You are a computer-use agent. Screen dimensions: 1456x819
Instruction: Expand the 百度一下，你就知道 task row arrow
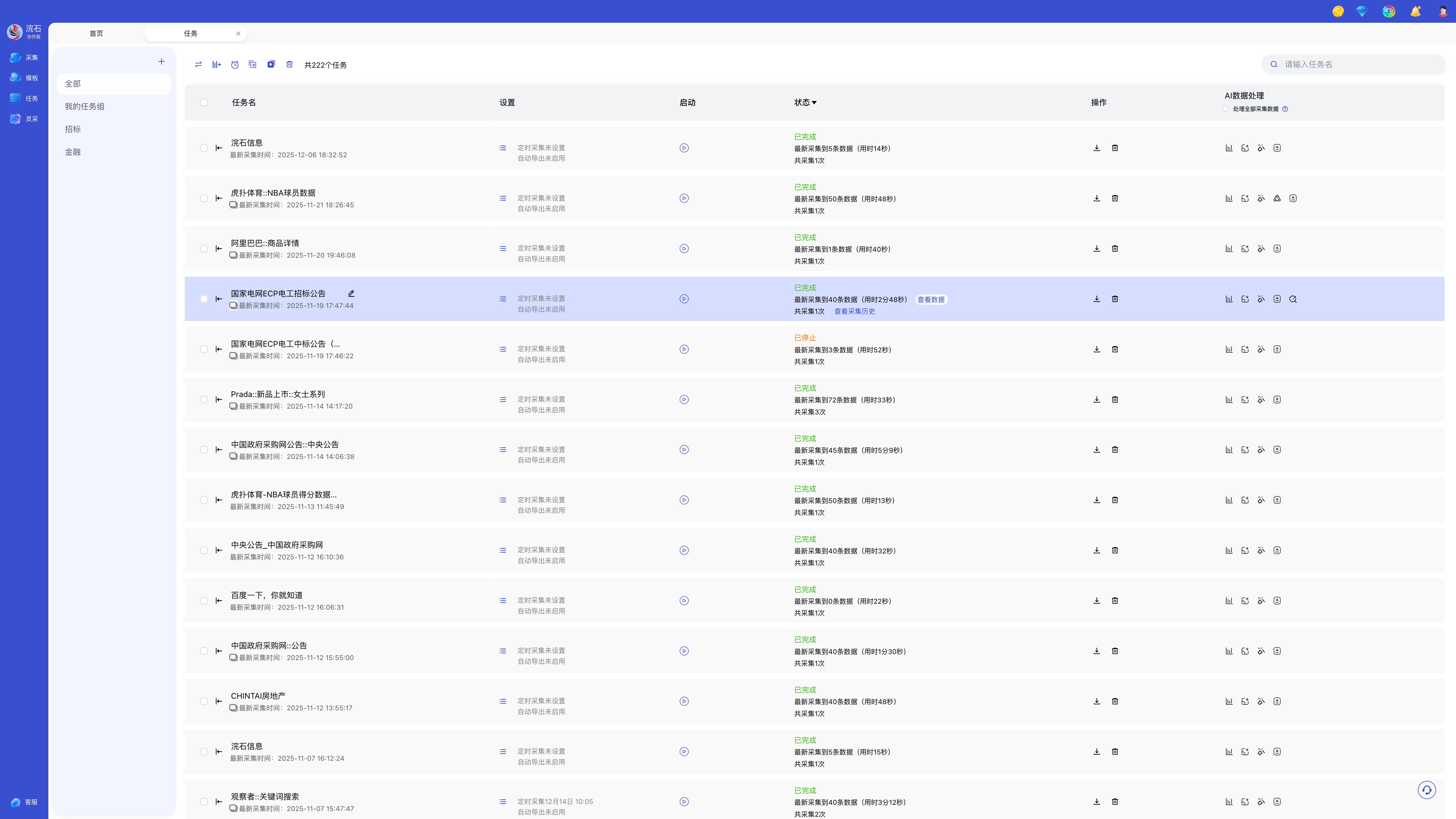[x=219, y=601]
